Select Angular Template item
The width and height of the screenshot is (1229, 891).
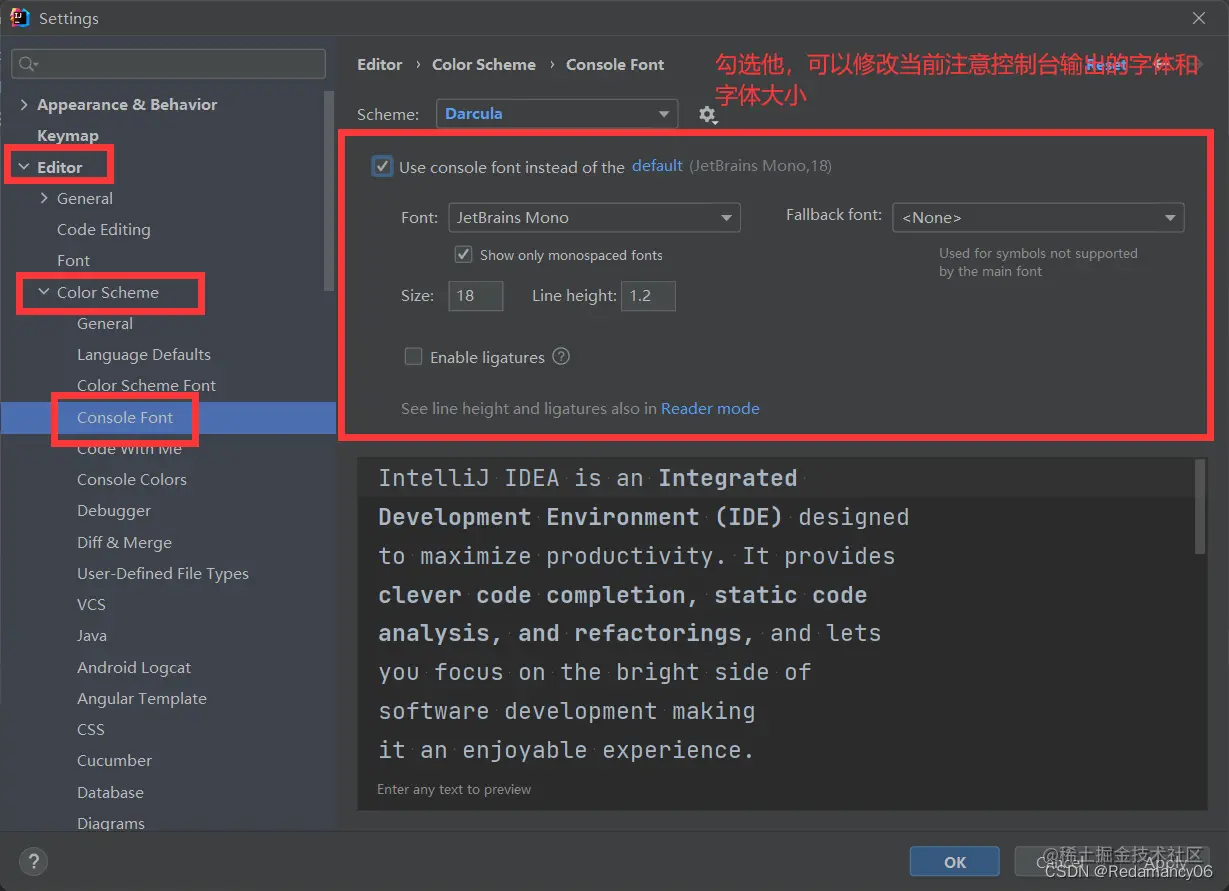pyautogui.click(x=142, y=698)
